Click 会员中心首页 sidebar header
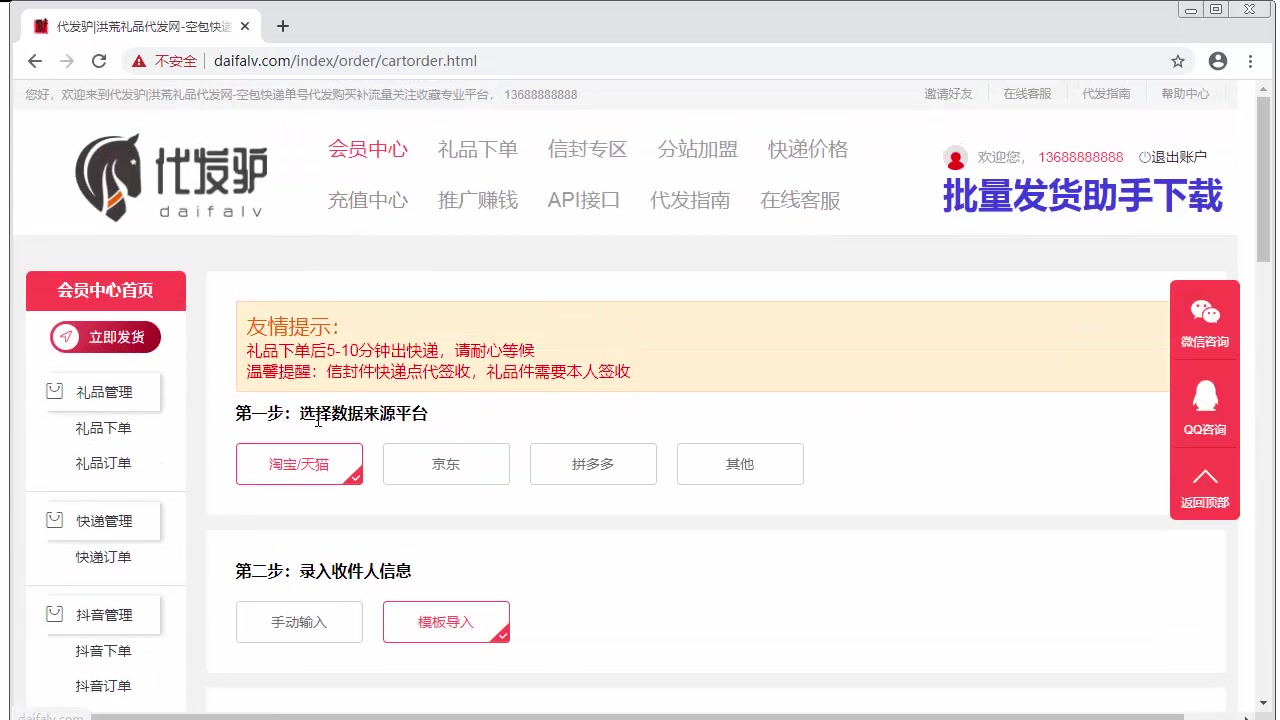 click(106, 290)
